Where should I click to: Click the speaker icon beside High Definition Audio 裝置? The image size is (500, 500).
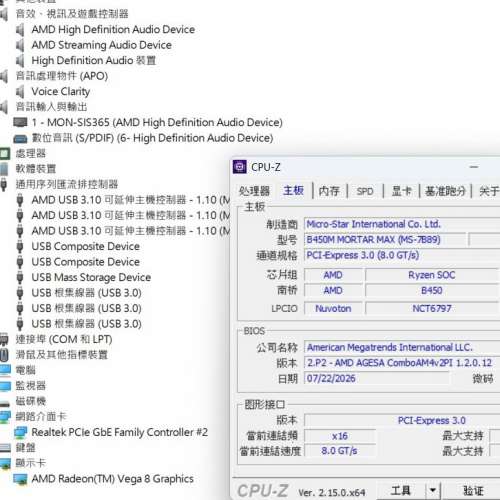pyautogui.click(x=20, y=61)
